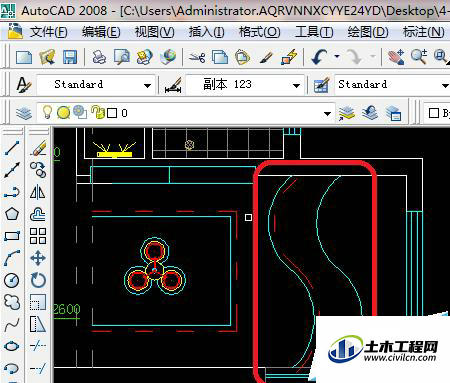Select the Polygon draw tool
Image resolution: width=450 pixels, height=383 pixels.
coord(12,214)
